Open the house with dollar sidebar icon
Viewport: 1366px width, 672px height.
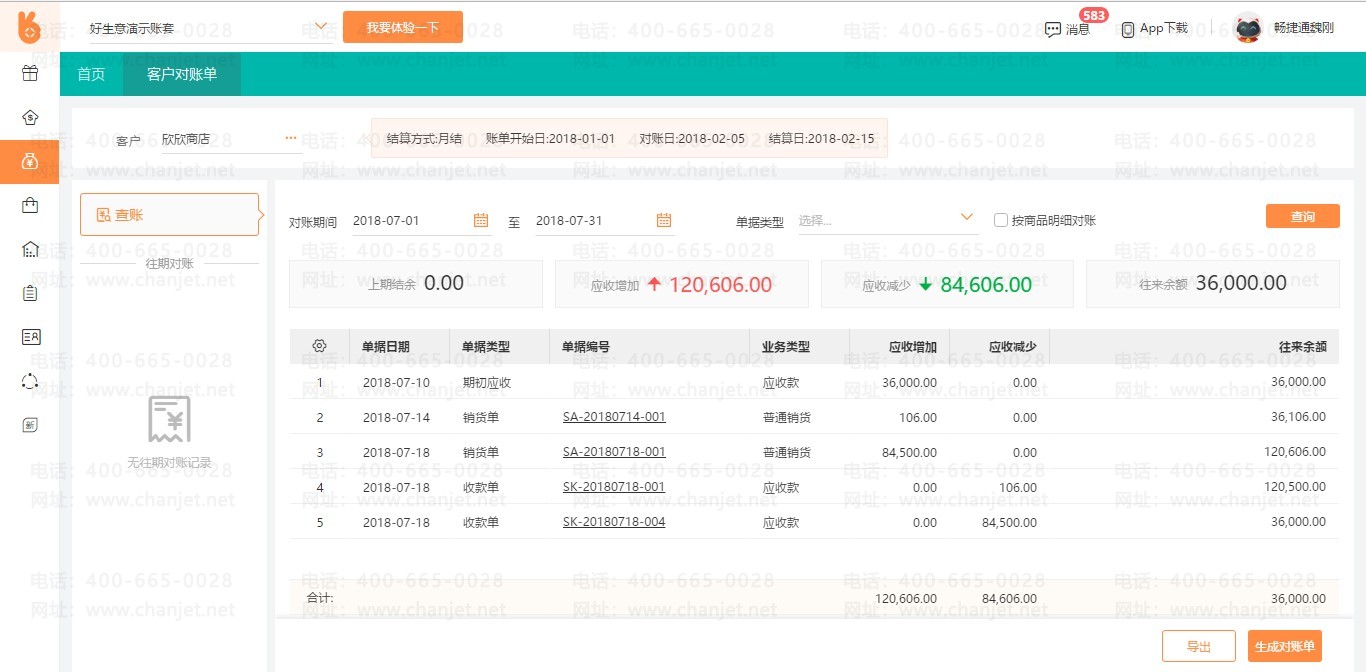(x=30, y=117)
